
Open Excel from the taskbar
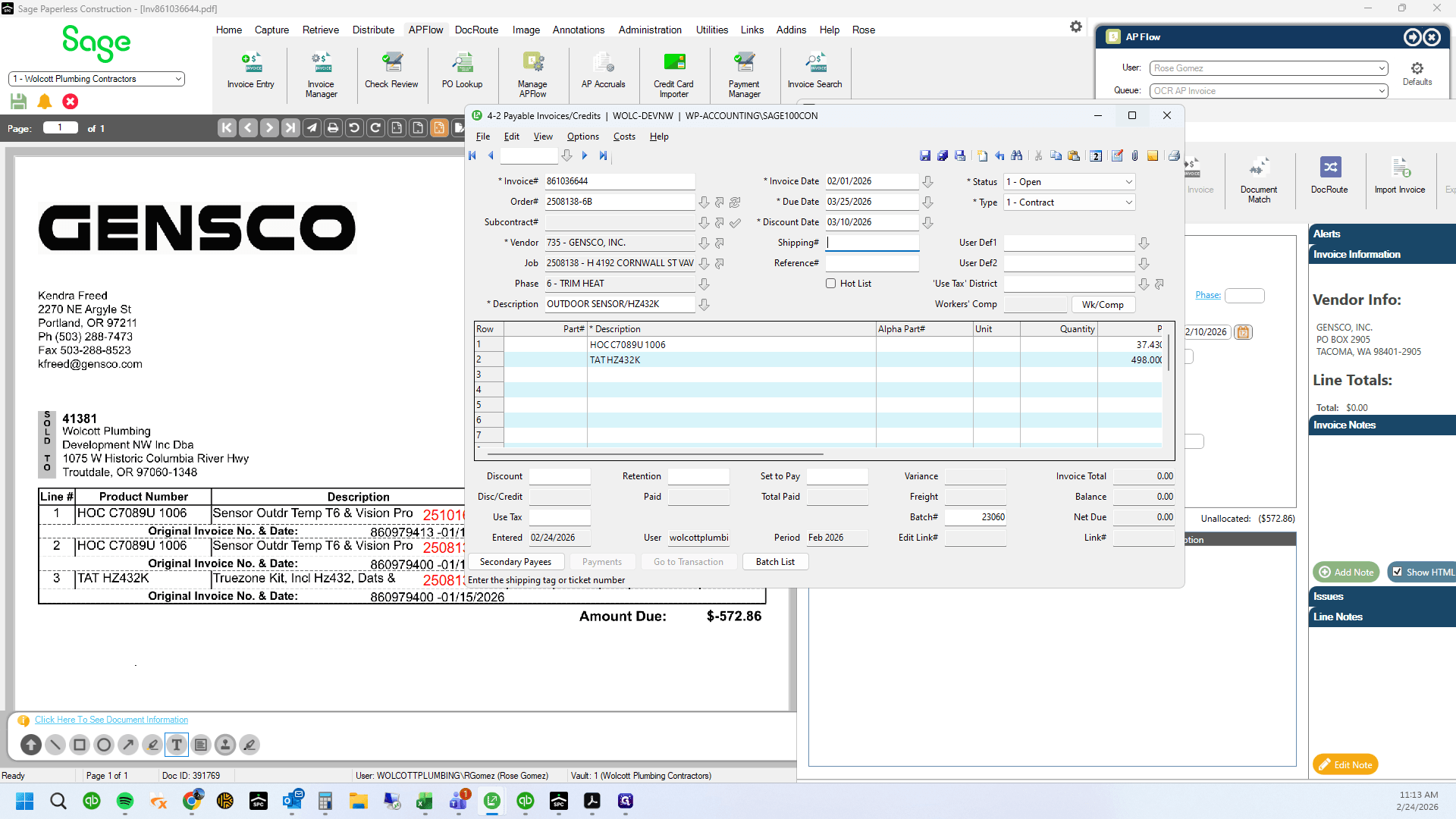coord(424,801)
